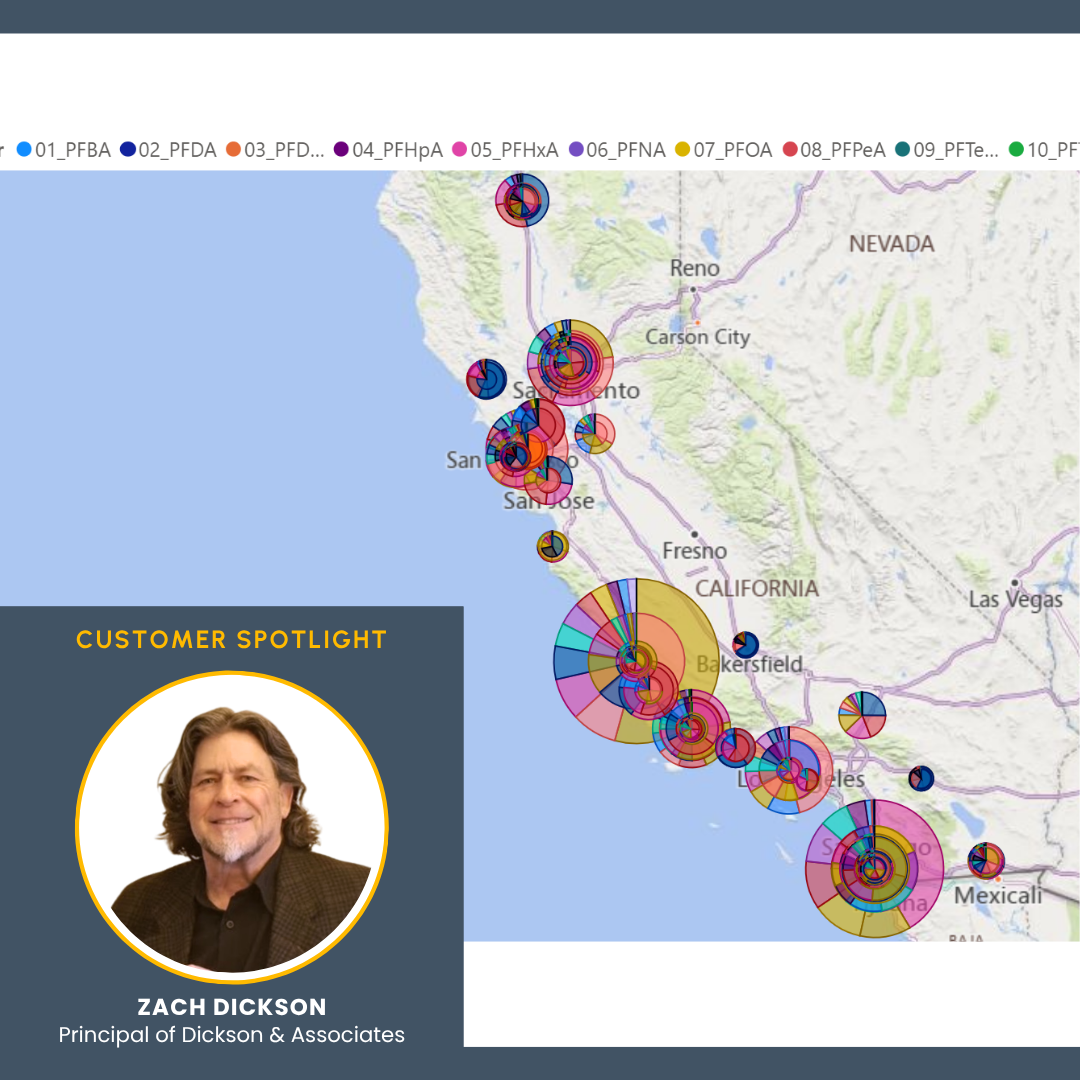1080x1080 pixels.
Task: Click the Fresno city marker dot
Action: coord(694,534)
